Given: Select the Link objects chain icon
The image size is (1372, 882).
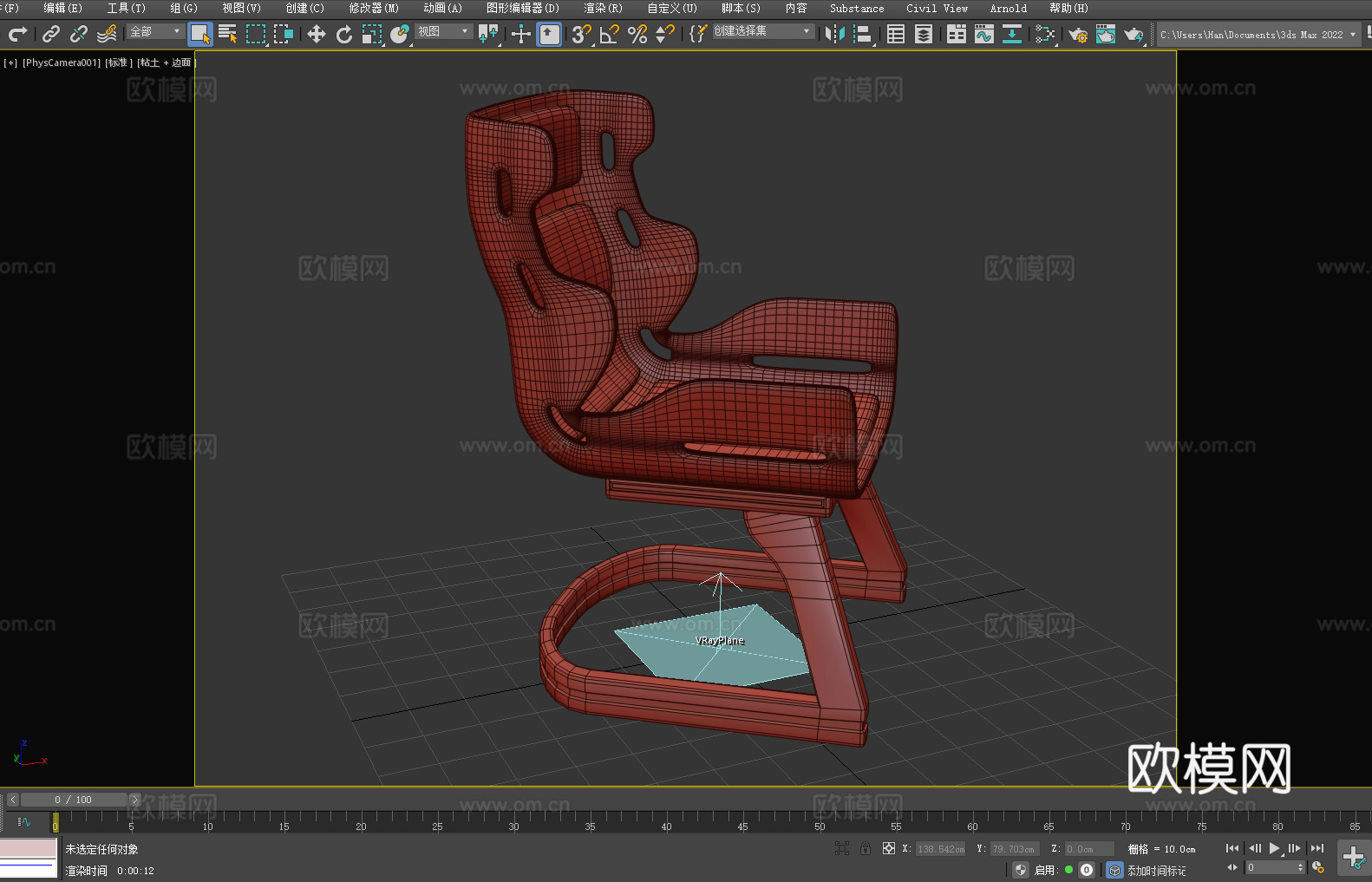Looking at the screenshot, I should tap(51, 34).
